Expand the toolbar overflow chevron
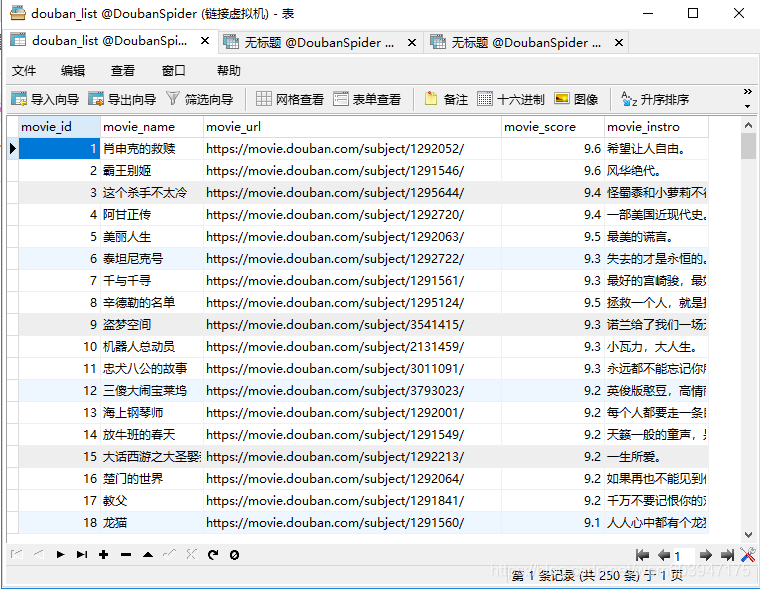The image size is (760, 589). point(747,91)
